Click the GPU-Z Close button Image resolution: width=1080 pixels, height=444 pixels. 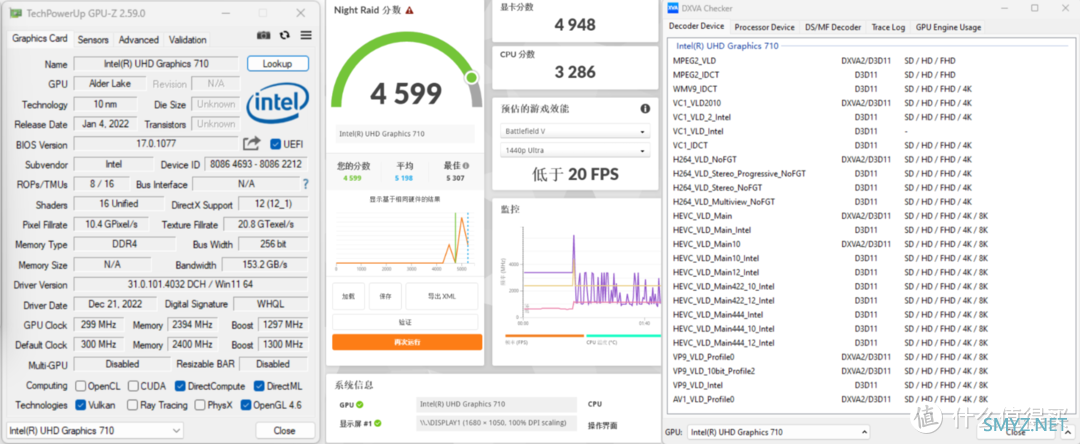coord(284,430)
